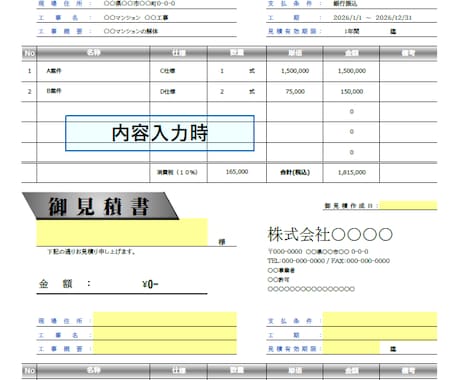Click the empty yellow 現場住所 input field
The image size is (460, 380).
point(165,319)
